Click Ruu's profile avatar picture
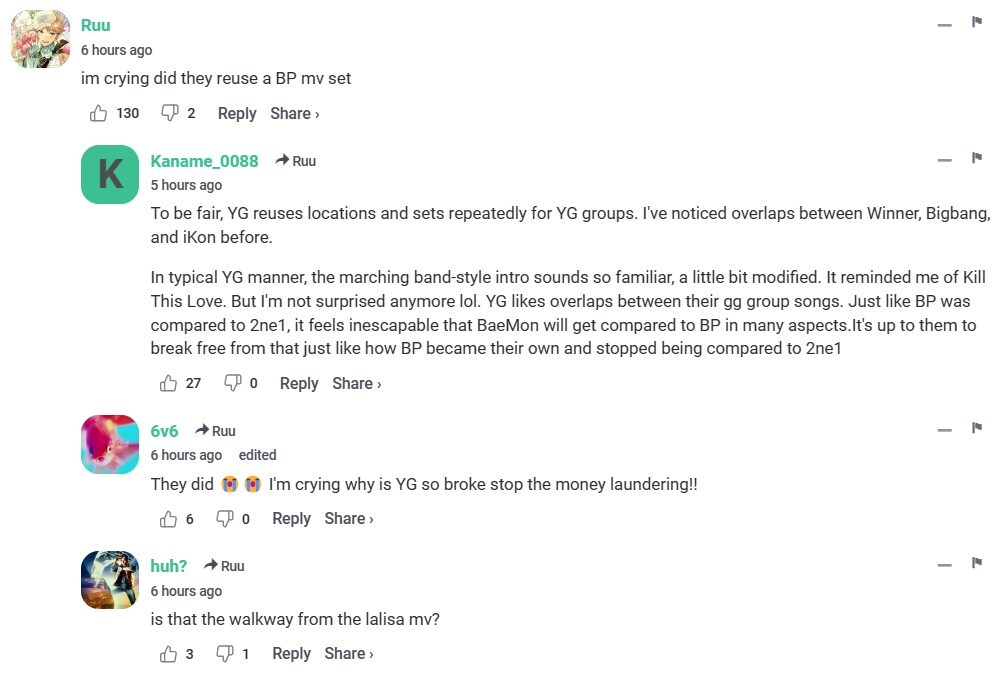 pyautogui.click(x=40, y=39)
